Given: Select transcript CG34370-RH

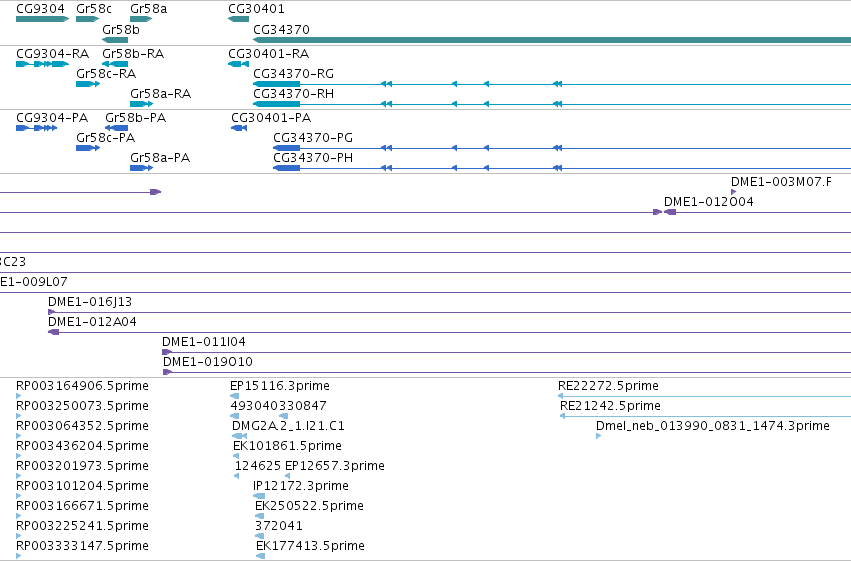Looking at the screenshot, I should [x=552, y=104].
